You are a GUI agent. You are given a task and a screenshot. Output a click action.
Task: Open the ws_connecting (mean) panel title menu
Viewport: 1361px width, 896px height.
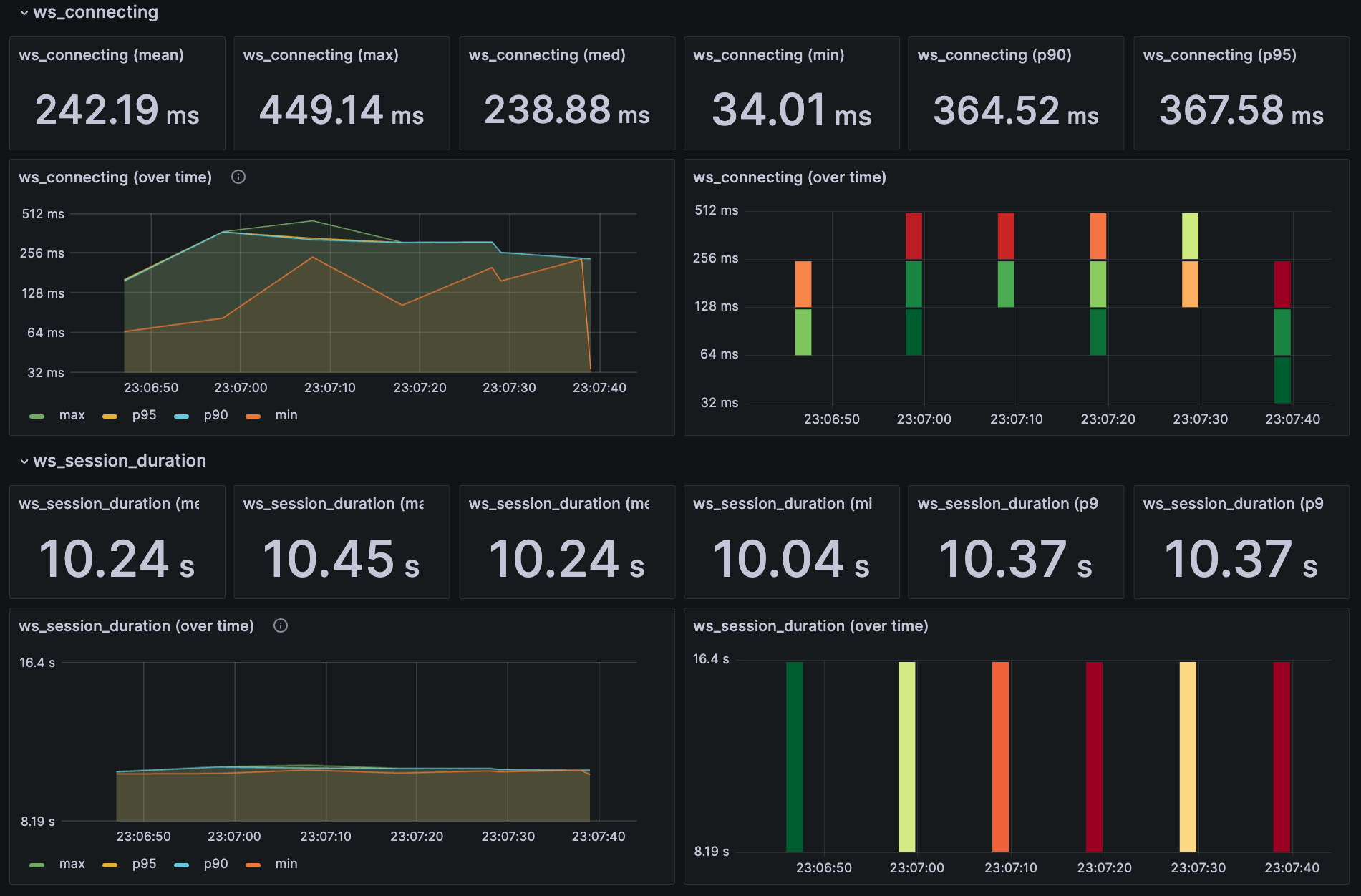tap(101, 55)
